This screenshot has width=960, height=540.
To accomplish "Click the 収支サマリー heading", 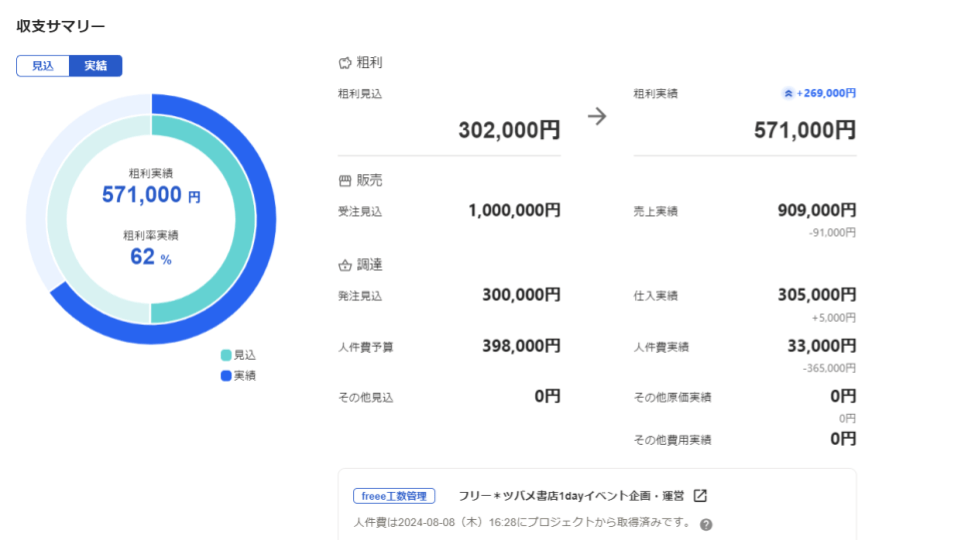I will pyautogui.click(x=61, y=26).
